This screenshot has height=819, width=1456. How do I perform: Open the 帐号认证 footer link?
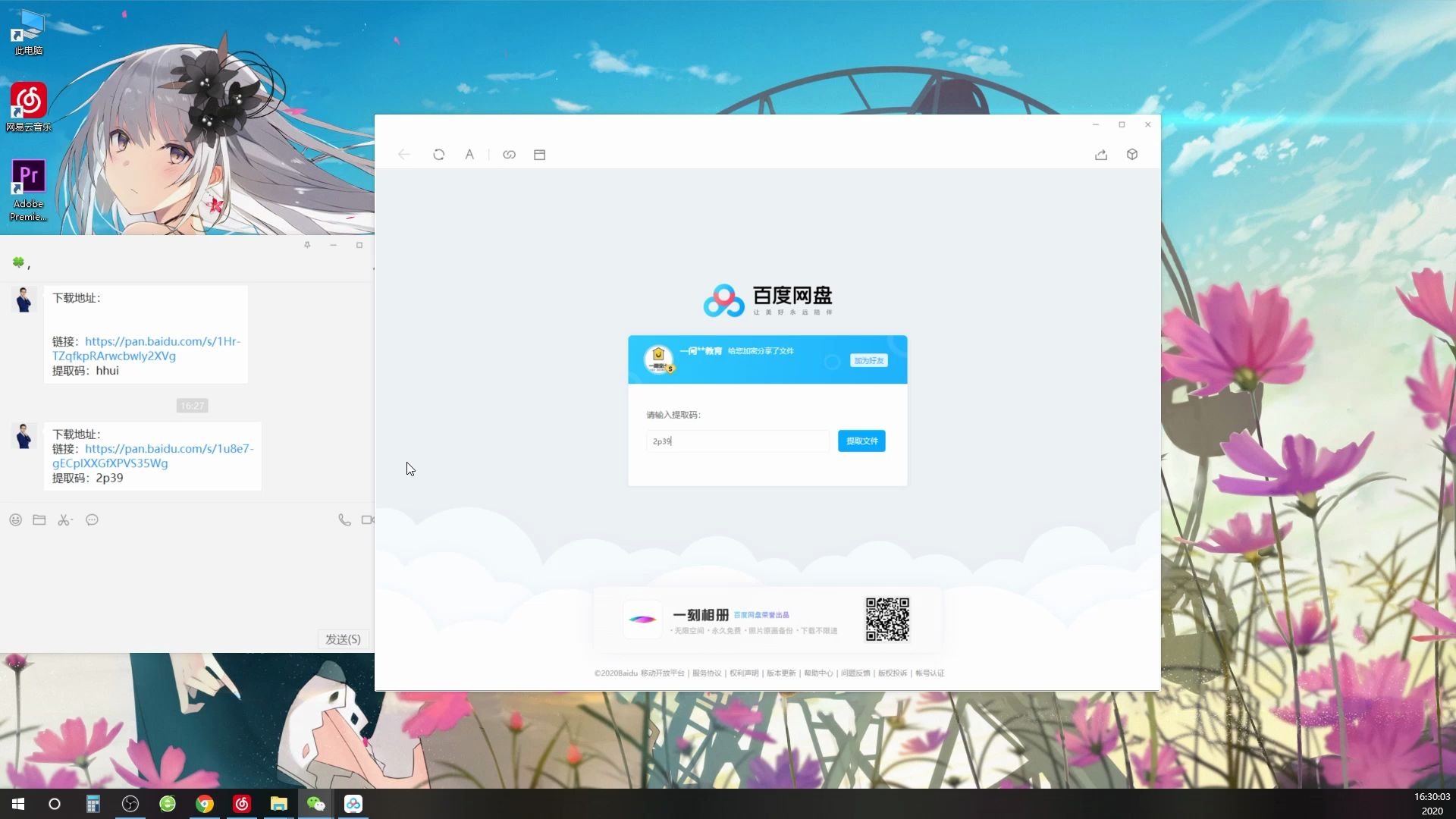(x=930, y=673)
